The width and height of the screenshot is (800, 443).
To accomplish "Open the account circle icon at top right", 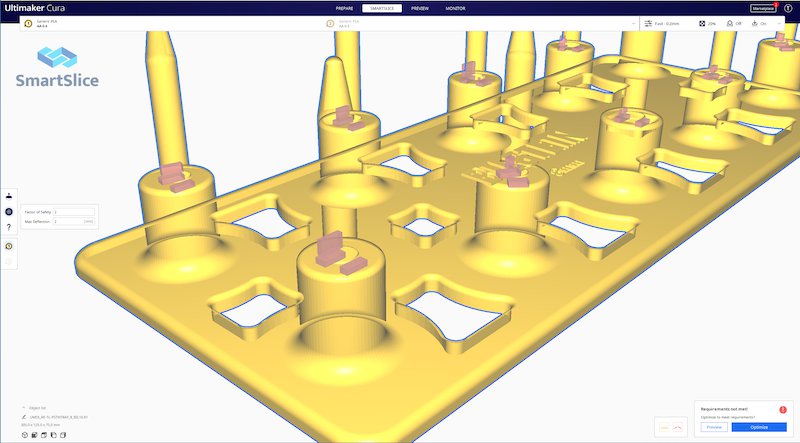I will point(789,8).
